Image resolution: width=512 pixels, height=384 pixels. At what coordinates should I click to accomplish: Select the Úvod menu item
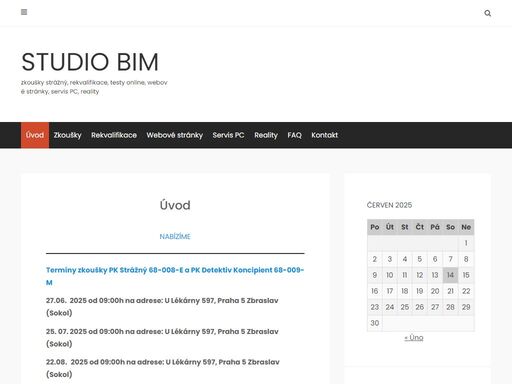[x=35, y=135]
